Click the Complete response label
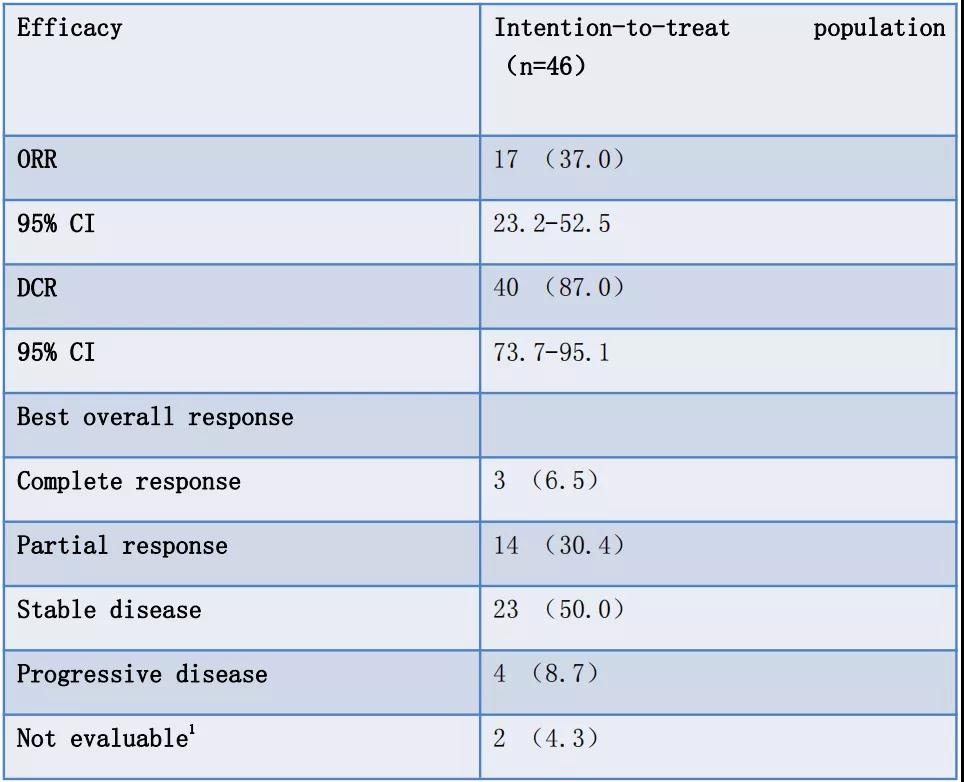The width and height of the screenshot is (964, 782). coord(129,481)
